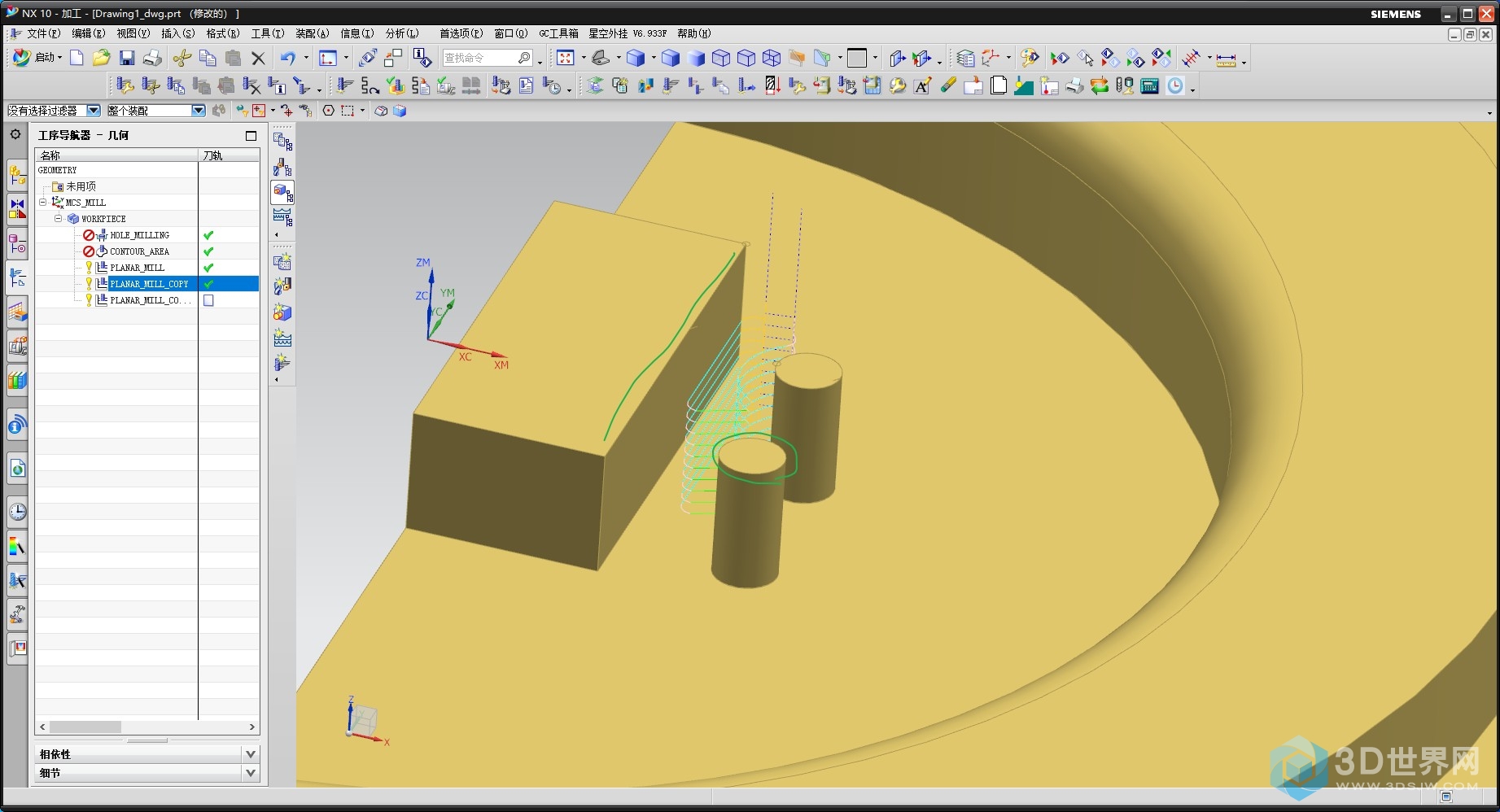1500x812 pixels.
Task: Open the 帮助(H) menu
Action: tap(693, 33)
